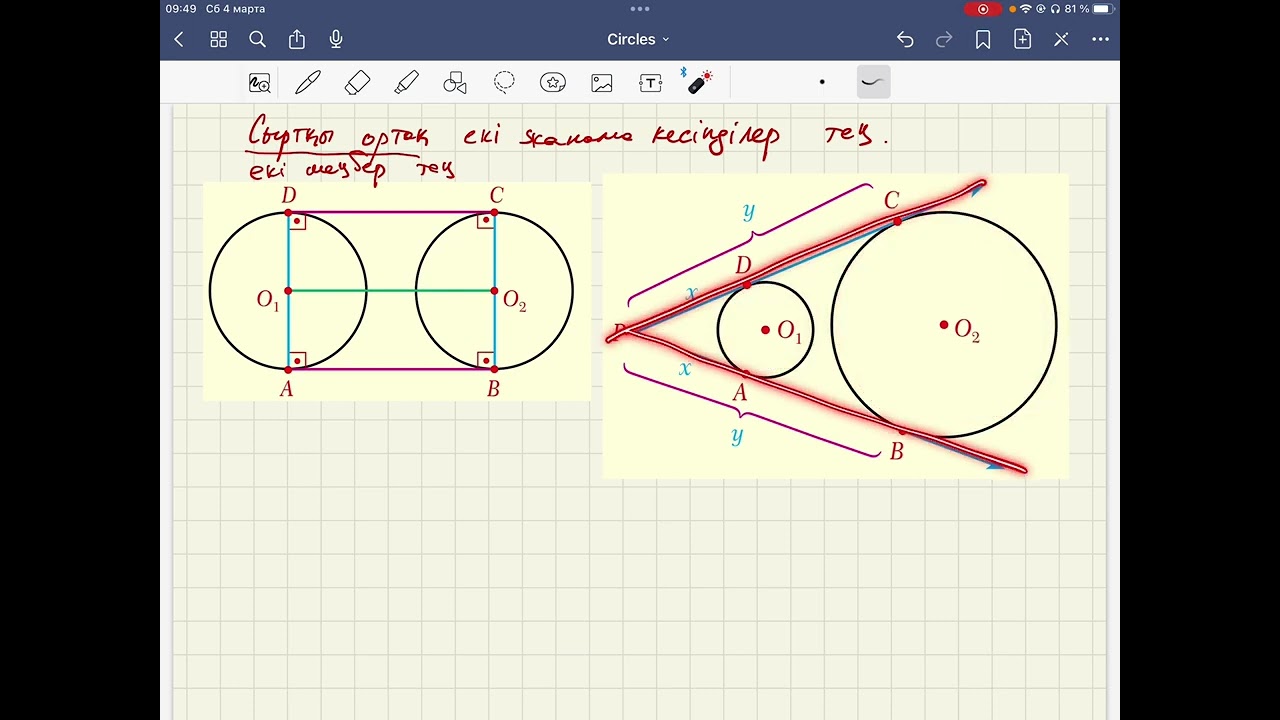Select the Pen tool

point(308,82)
